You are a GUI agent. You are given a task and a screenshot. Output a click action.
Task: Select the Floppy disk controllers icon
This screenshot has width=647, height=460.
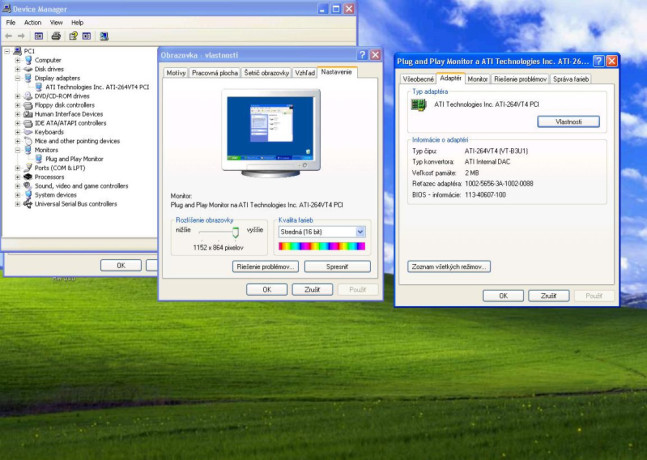(x=28, y=105)
